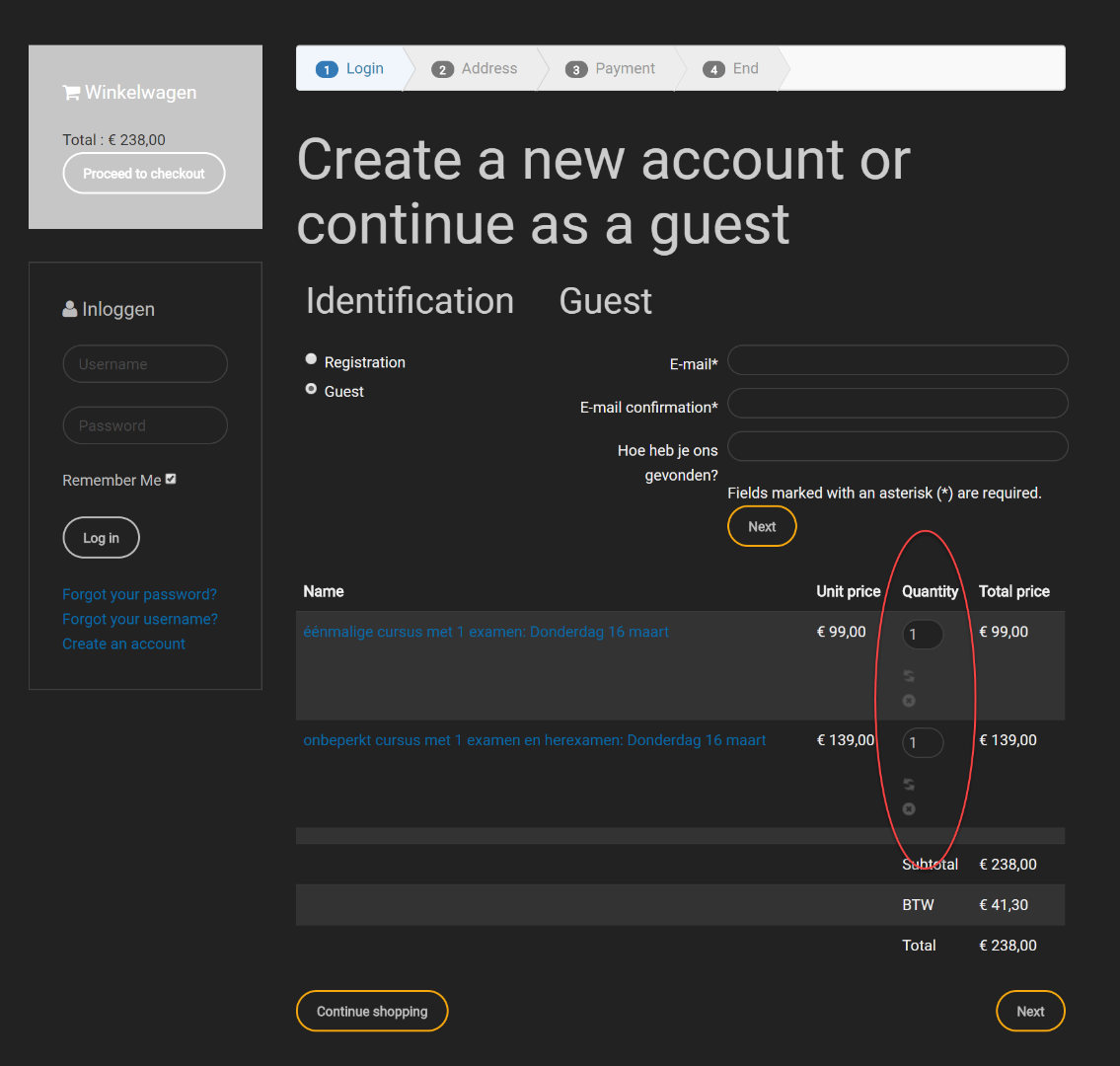Click the Username input field

(x=145, y=364)
